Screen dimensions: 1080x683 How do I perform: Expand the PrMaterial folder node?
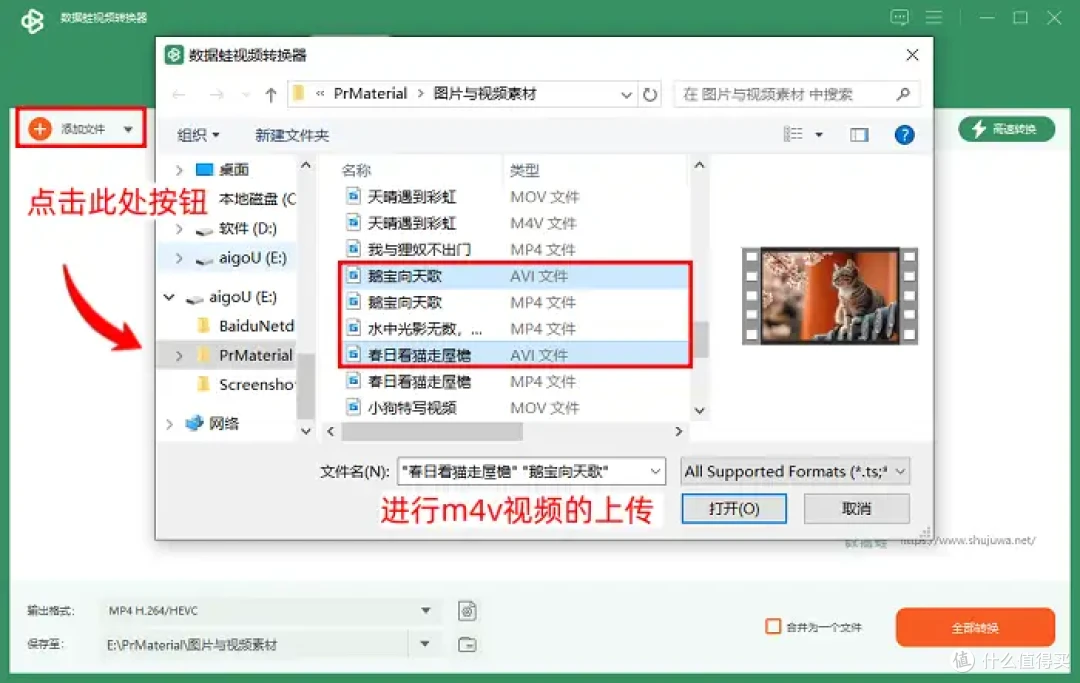tap(179, 356)
